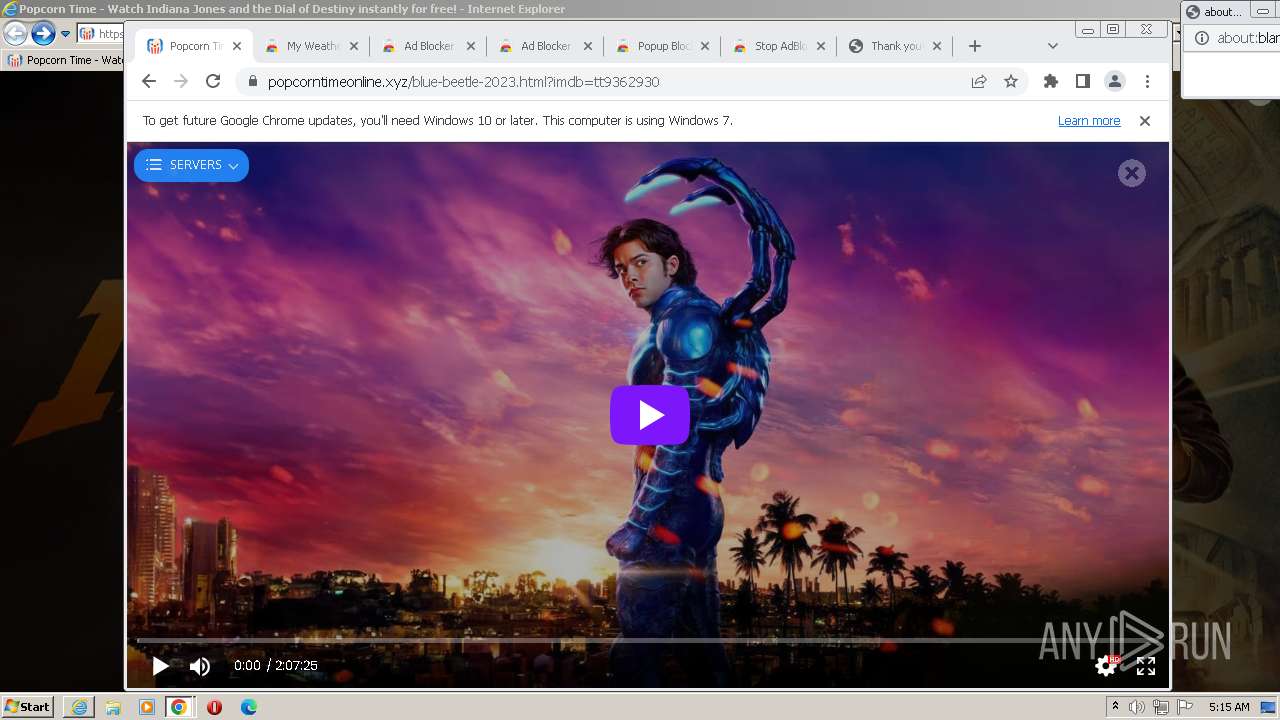
Task: Follow the Learn more link
Action: pyautogui.click(x=1089, y=121)
